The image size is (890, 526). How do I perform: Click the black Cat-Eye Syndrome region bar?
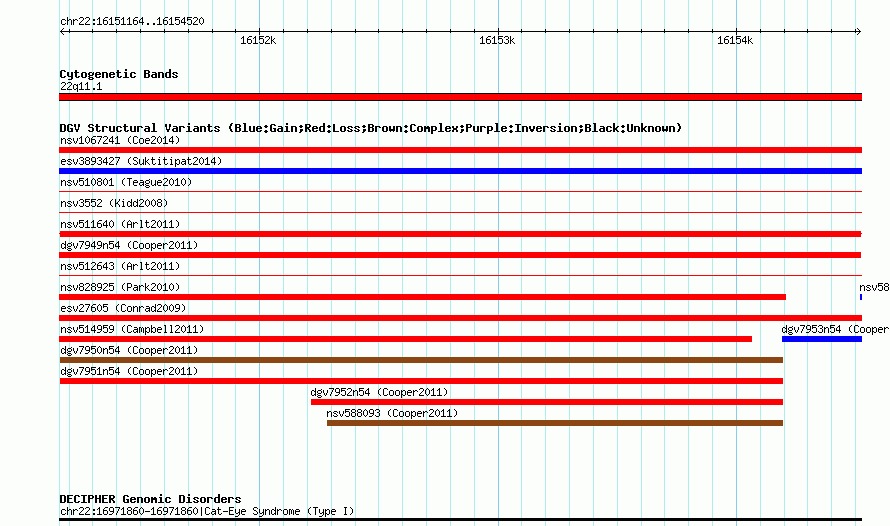[x=460, y=519]
